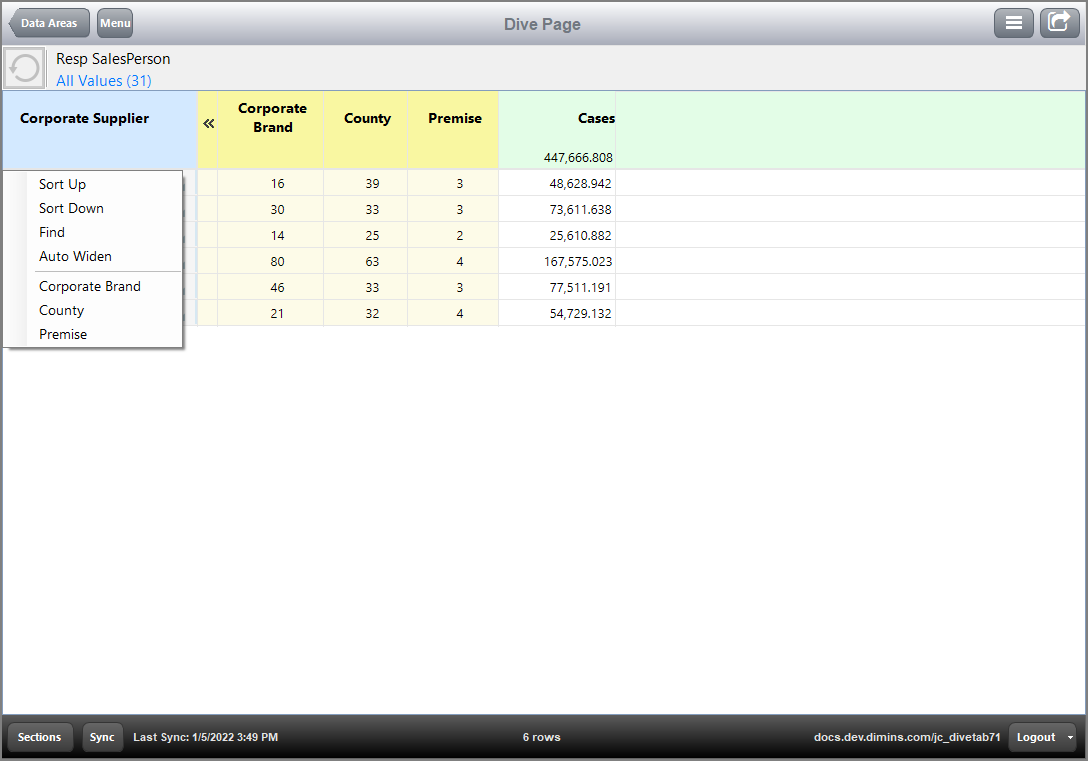This screenshot has height=761, width=1088.
Task: Select Sort Up from the context menu
Action: (x=62, y=184)
